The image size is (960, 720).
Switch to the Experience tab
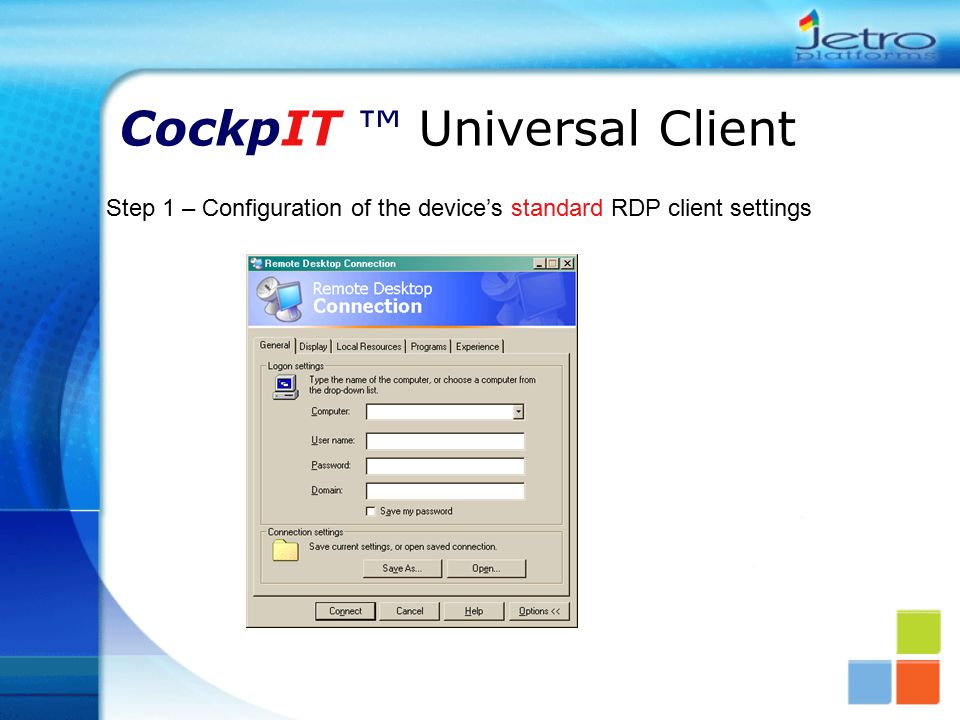coord(478,347)
